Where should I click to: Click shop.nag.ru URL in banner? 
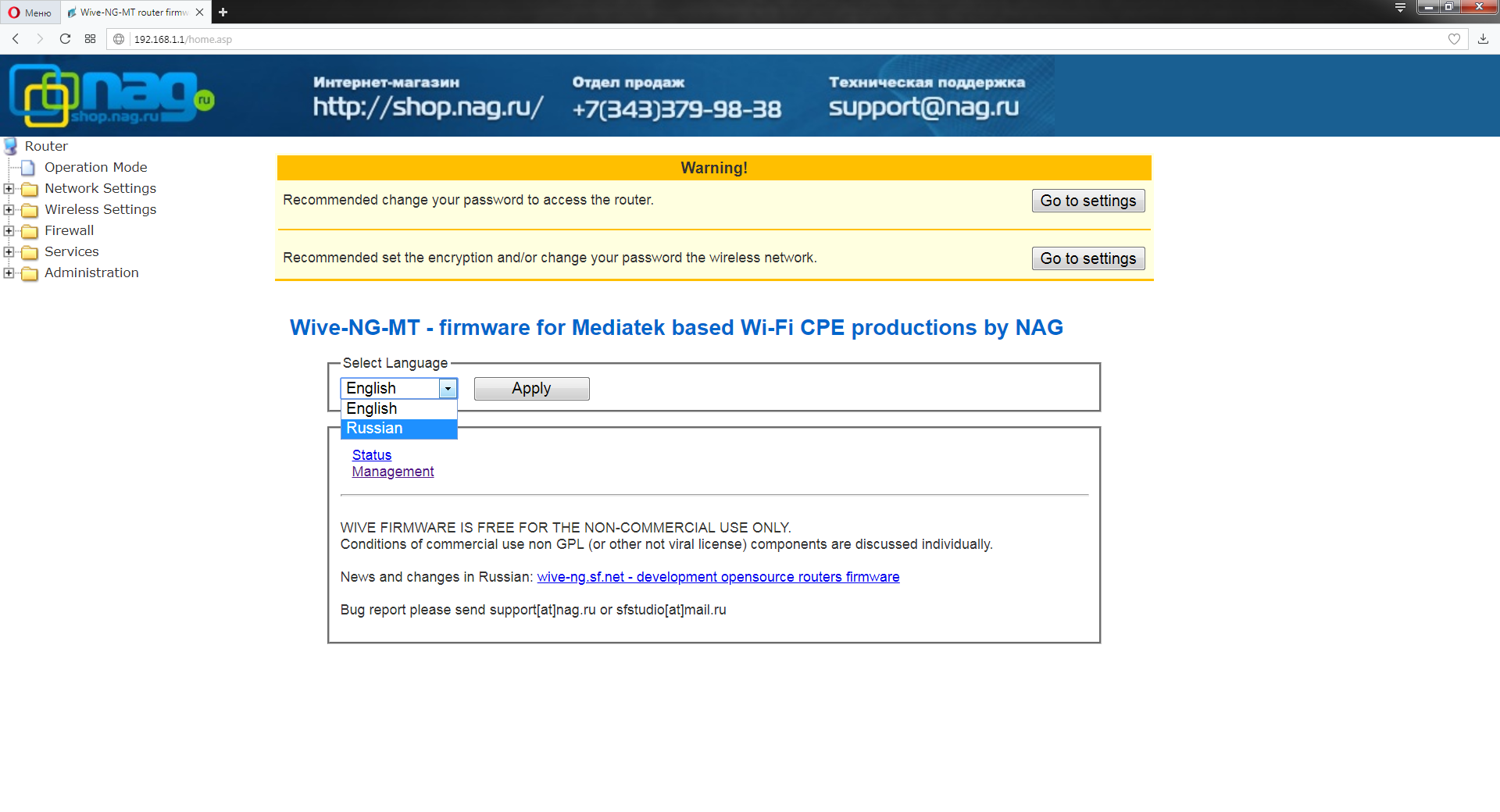[x=428, y=107]
